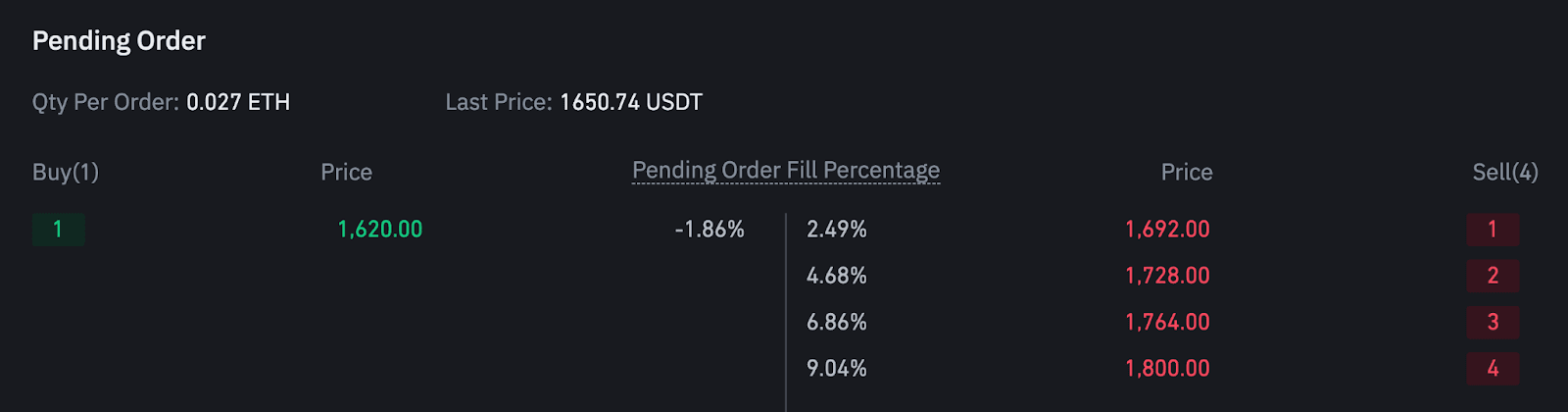The height and width of the screenshot is (412, 1568).
Task: Click the Pending Order Fill Percentage header
Action: (786, 171)
